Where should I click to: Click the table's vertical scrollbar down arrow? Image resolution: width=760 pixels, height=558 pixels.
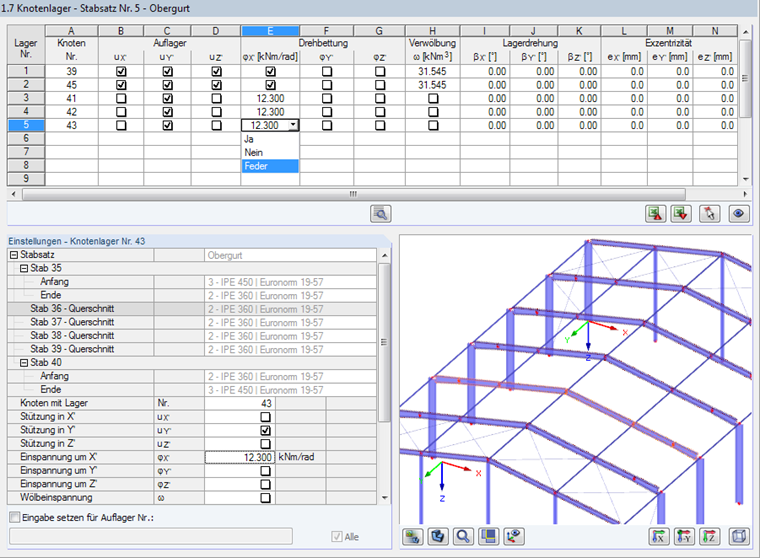tap(745, 179)
